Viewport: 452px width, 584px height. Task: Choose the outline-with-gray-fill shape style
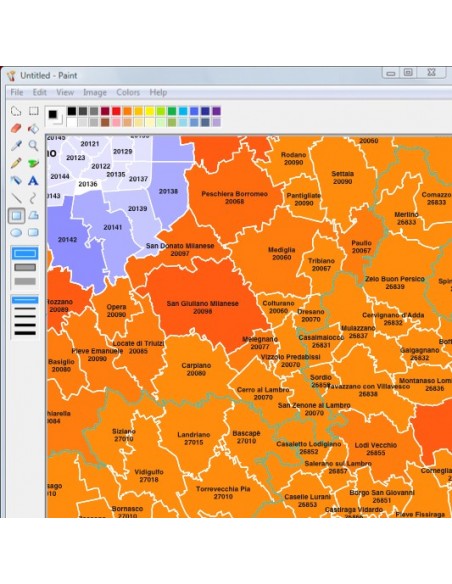(x=25, y=267)
